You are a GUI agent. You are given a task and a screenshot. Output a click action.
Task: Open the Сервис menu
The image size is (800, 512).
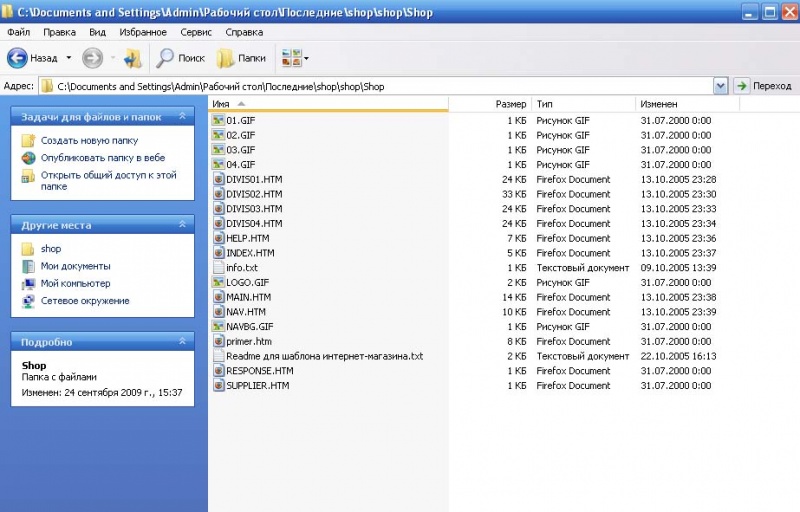pos(196,32)
